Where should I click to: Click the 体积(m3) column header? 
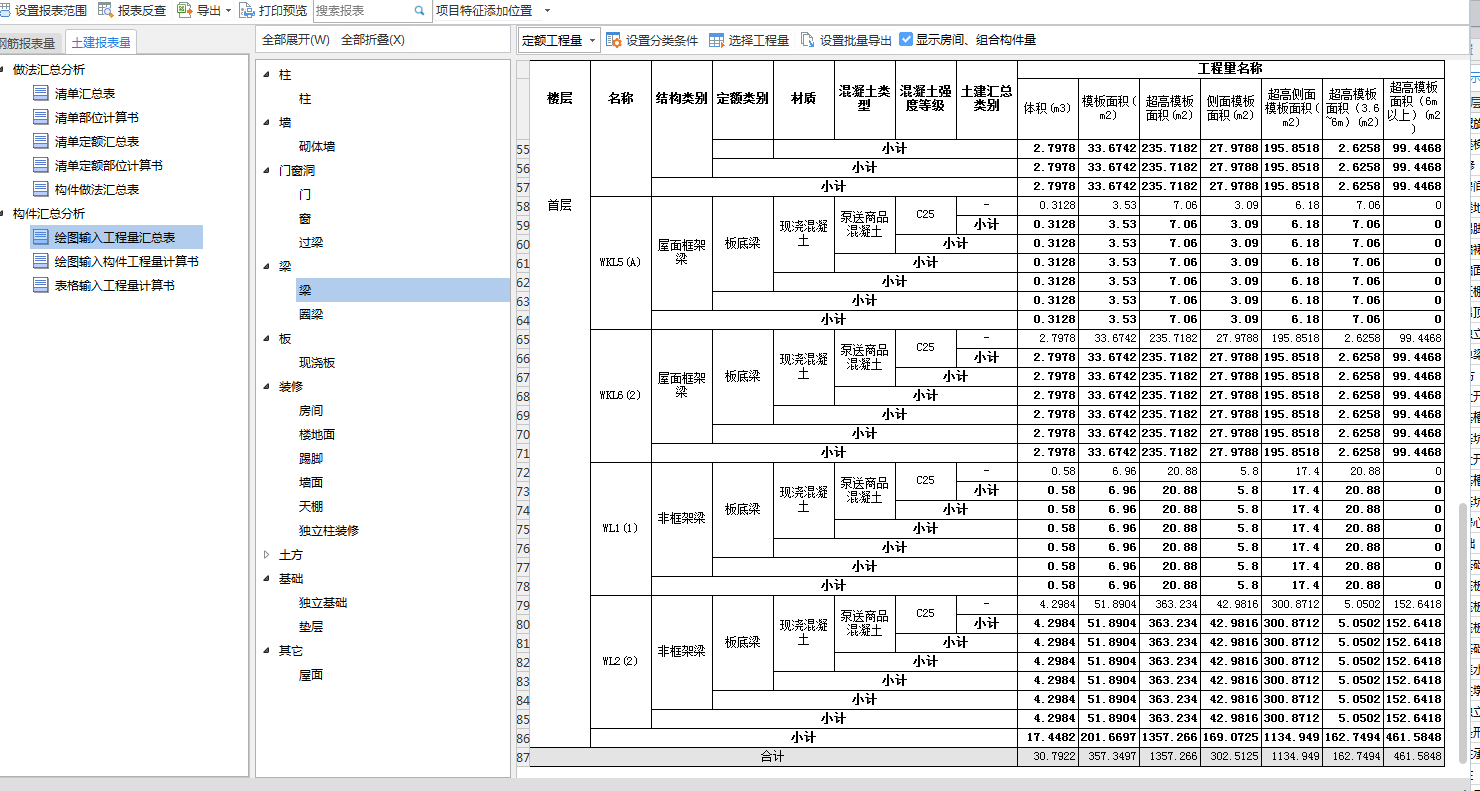click(x=1048, y=108)
